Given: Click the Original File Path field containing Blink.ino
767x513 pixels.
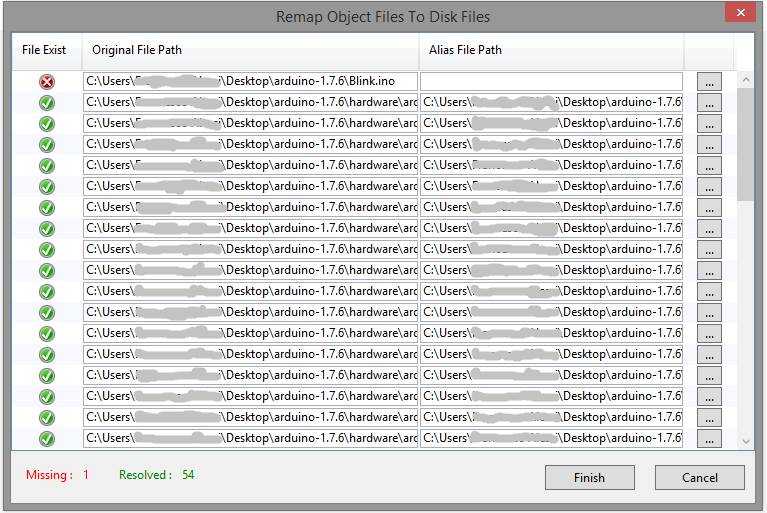Looking at the screenshot, I should pos(250,82).
